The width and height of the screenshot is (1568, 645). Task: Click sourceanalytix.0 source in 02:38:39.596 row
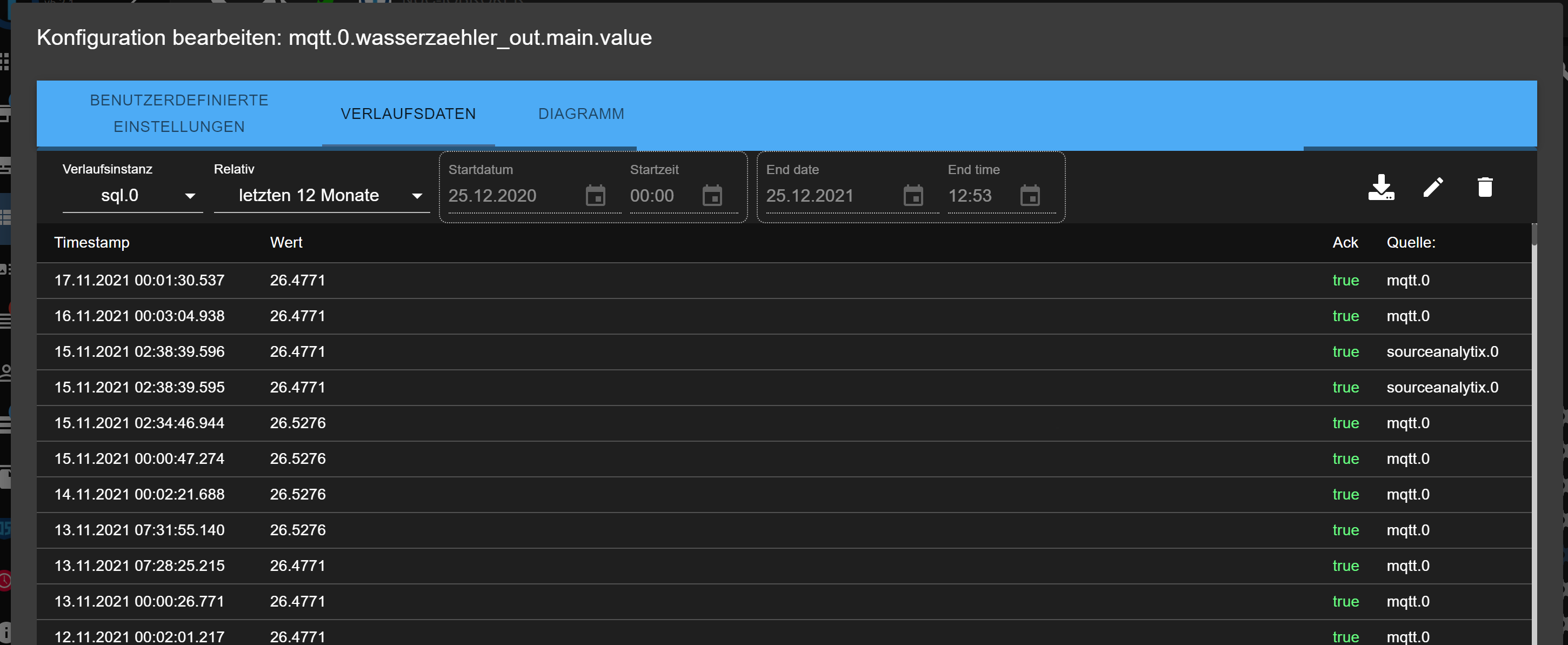click(x=1442, y=352)
